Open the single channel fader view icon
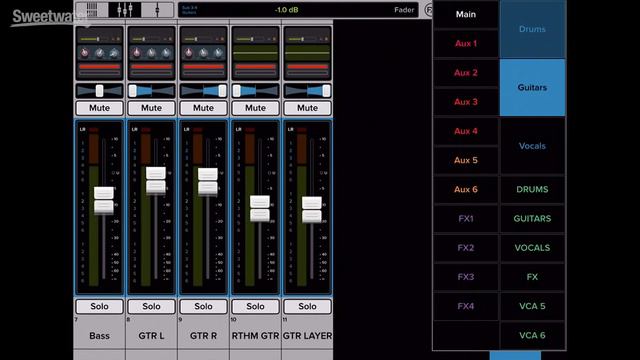This screenshot has width=640, height=360. [157, 9]
